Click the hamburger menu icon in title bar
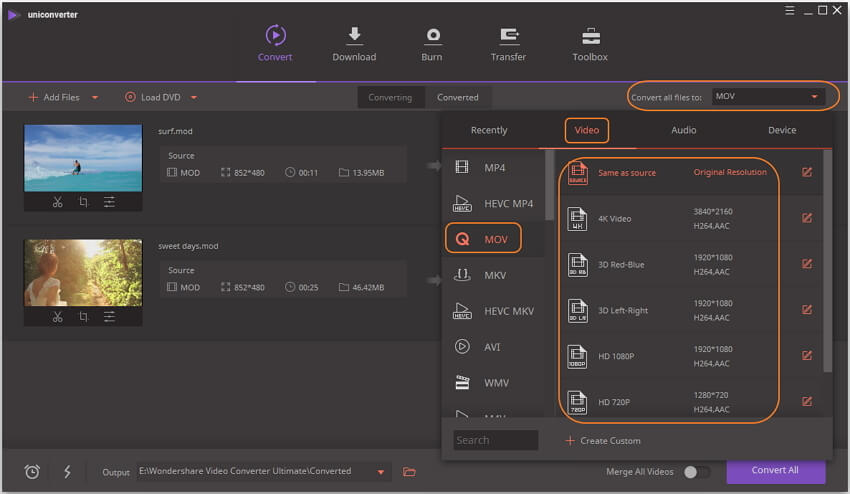 (x=789, y=10)
